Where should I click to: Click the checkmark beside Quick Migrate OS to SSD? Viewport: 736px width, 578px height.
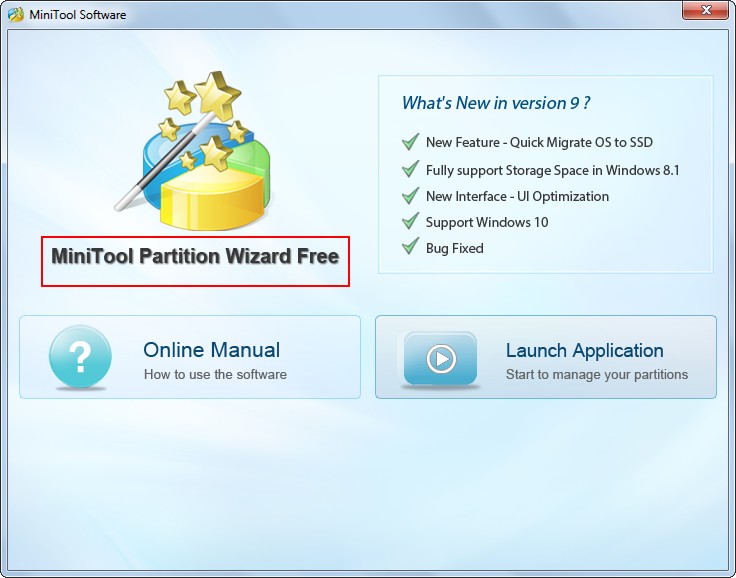[x=411, y=142]
